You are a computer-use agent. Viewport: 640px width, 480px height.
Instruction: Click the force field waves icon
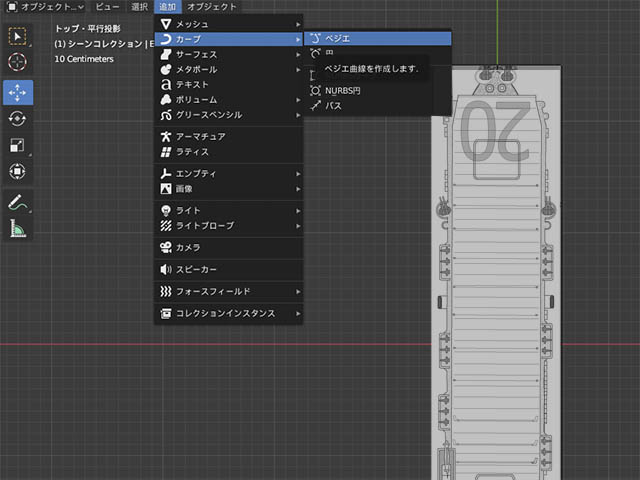coord(166,291)
